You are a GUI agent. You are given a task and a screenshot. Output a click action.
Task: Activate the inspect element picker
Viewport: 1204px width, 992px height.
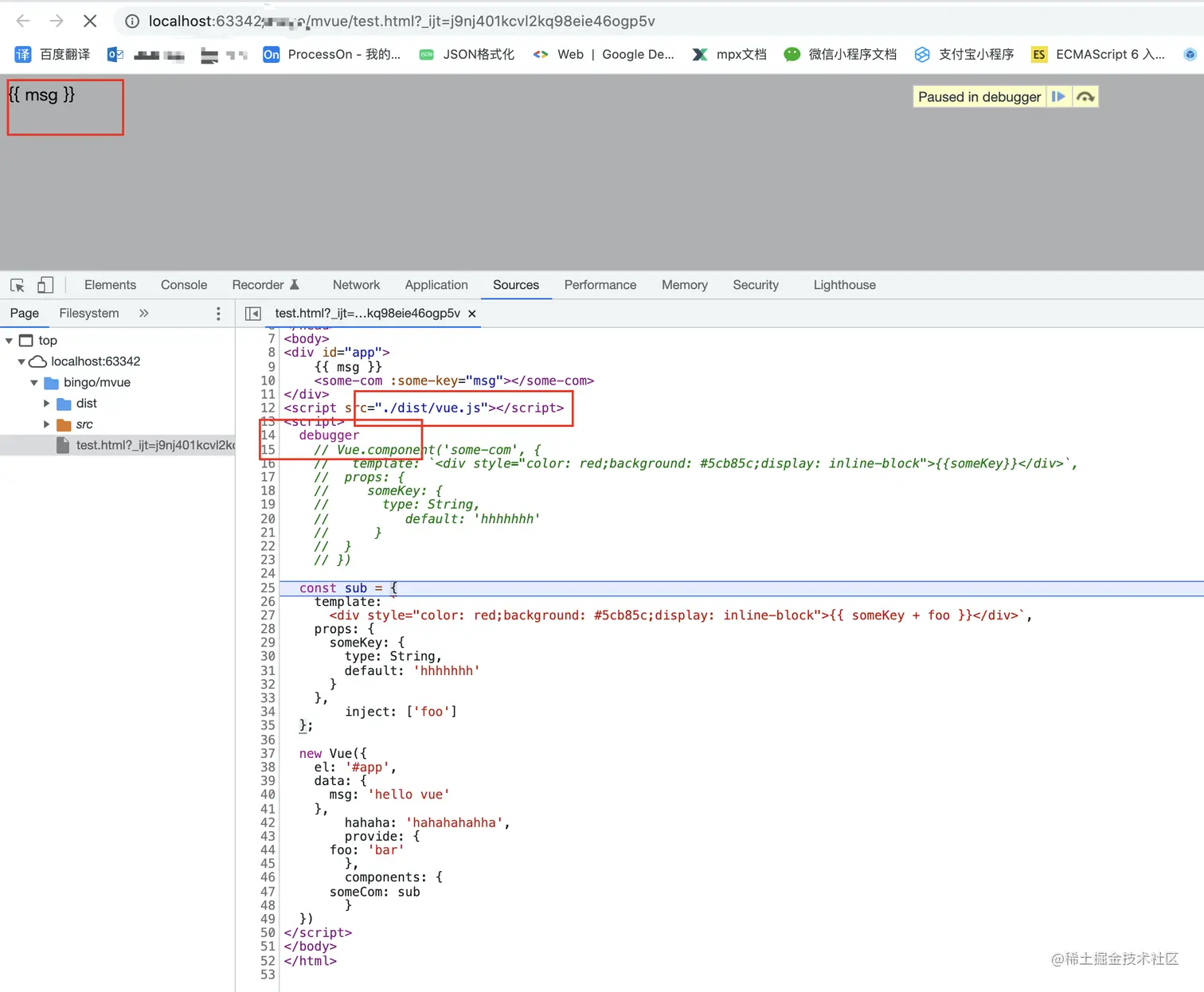(x=18, y=285)
